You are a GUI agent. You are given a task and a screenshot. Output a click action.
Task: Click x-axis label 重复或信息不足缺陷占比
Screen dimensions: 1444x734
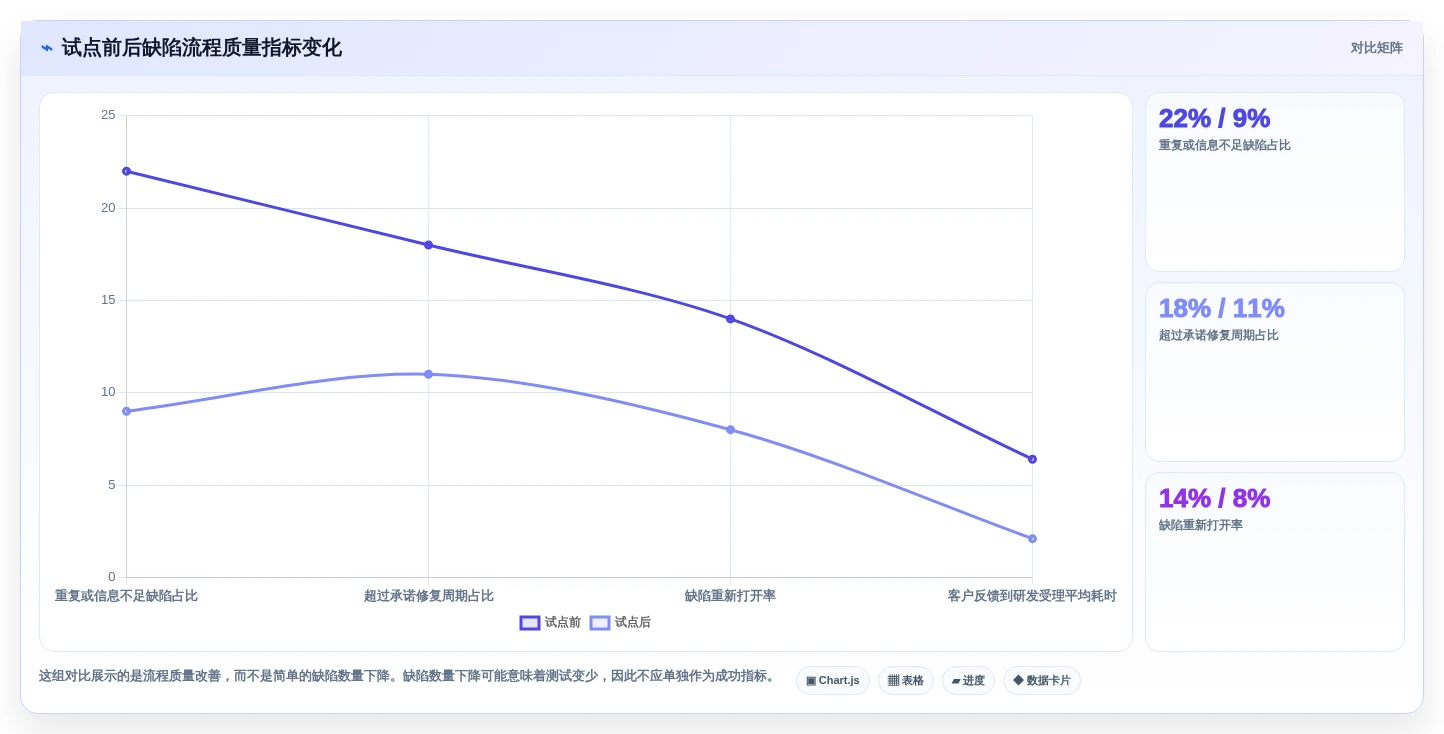[x=126, y=596]
